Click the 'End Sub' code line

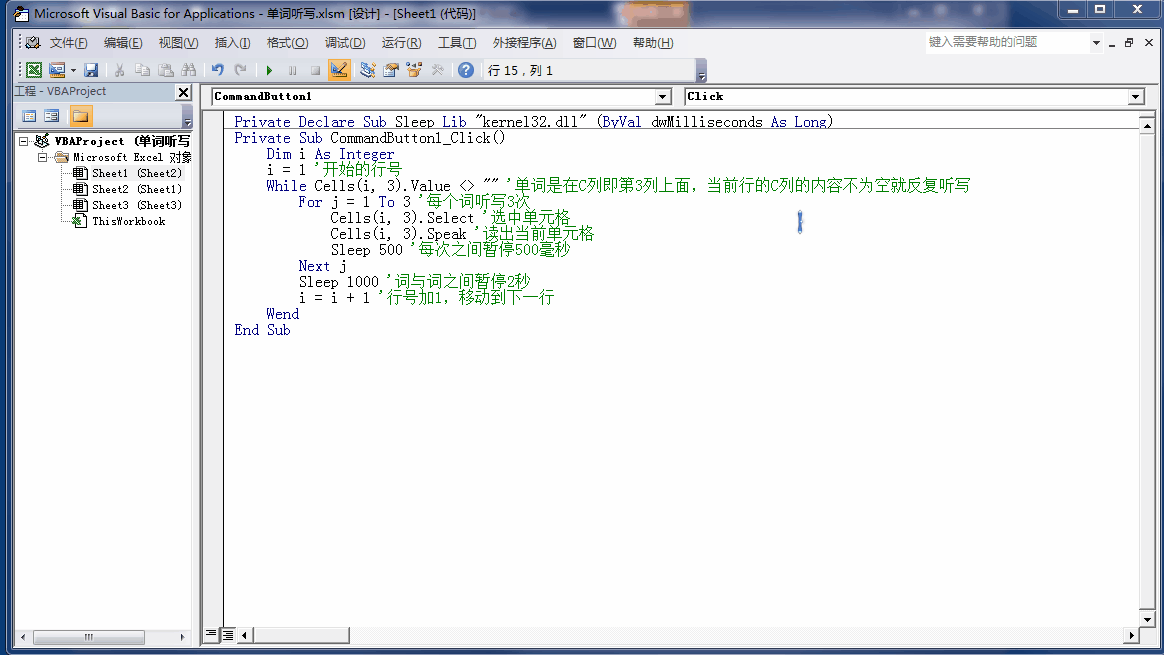click(x=262, y=330)
